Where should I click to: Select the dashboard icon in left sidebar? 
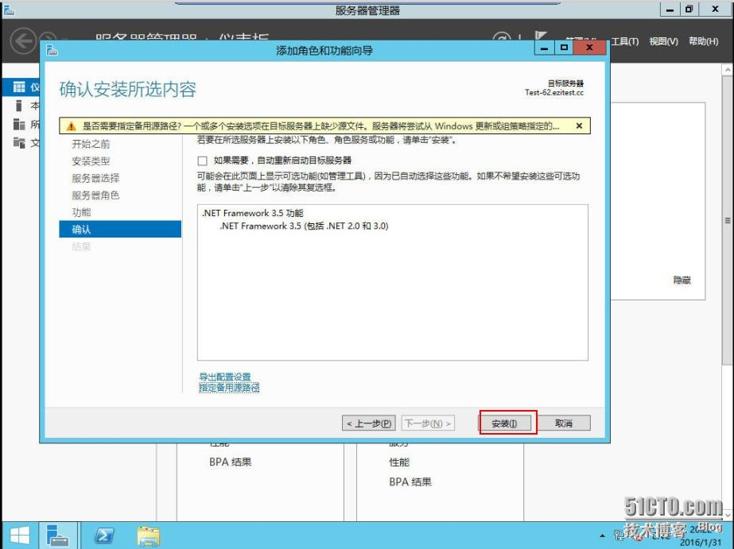19,88
